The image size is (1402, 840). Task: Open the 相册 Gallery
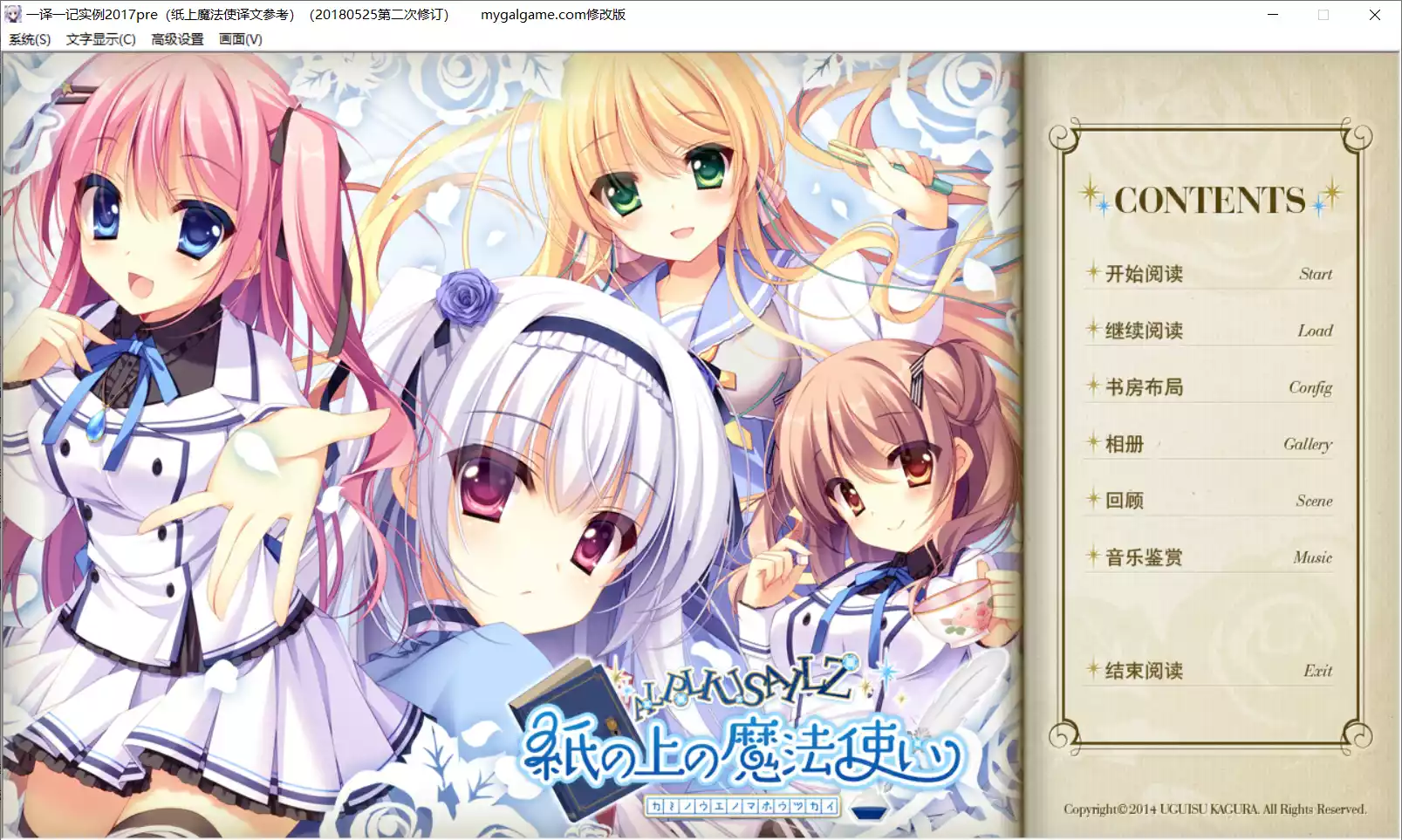coord(1125,444)
